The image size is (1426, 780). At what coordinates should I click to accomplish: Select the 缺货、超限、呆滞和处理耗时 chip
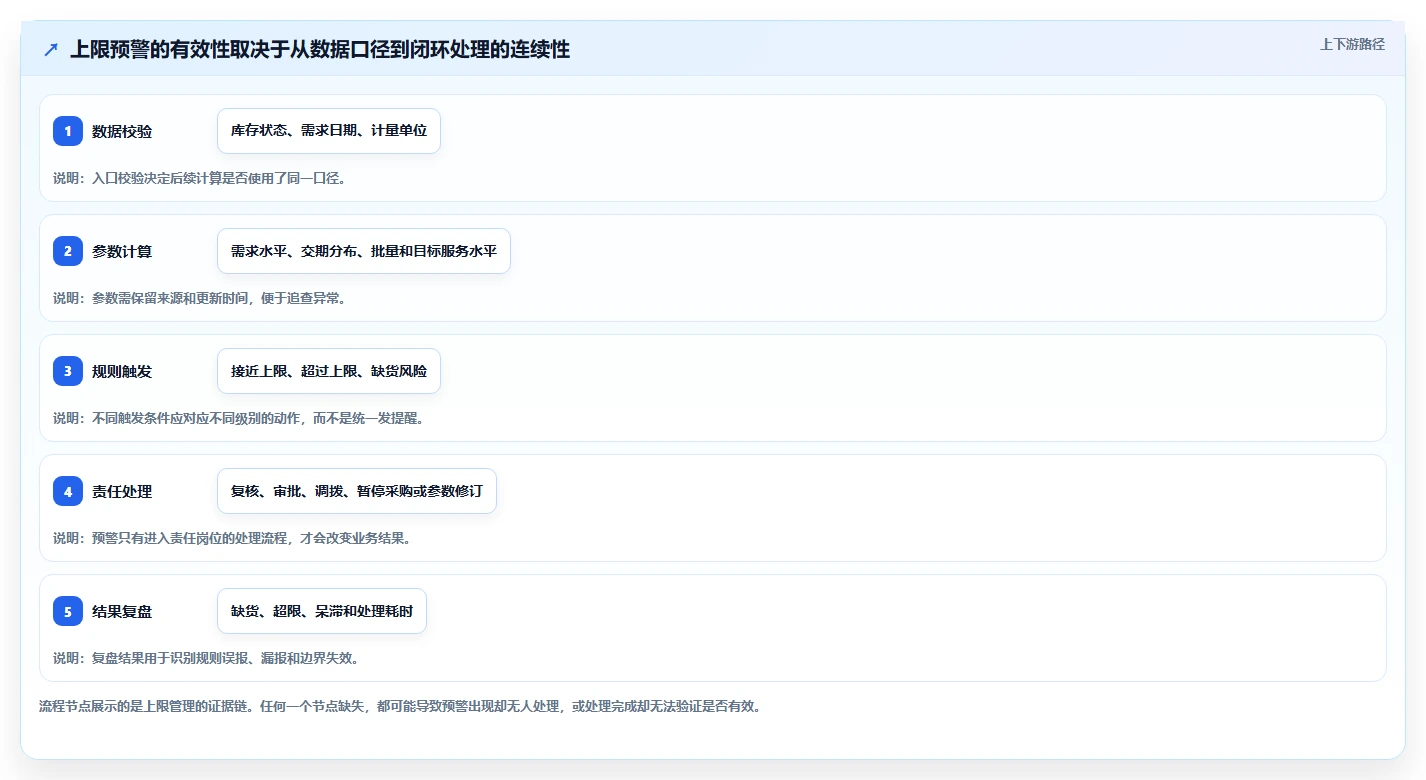click(322, 611)
